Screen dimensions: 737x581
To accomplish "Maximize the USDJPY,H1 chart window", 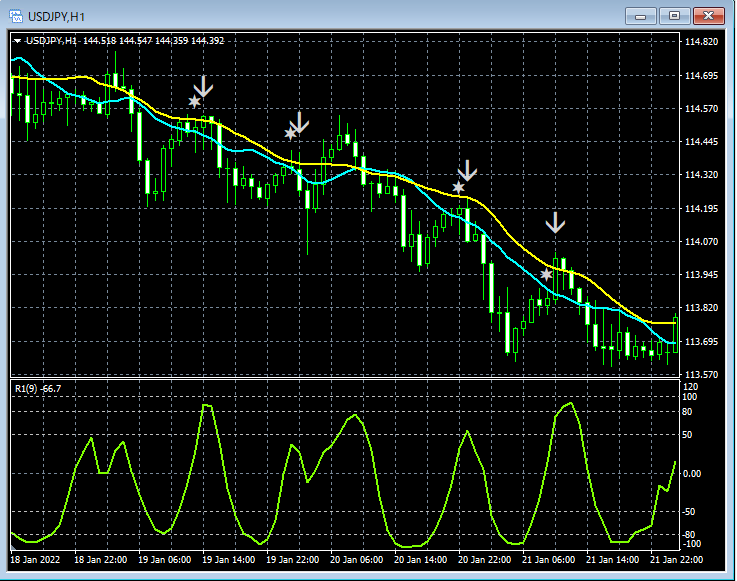I will click(674, 16).
